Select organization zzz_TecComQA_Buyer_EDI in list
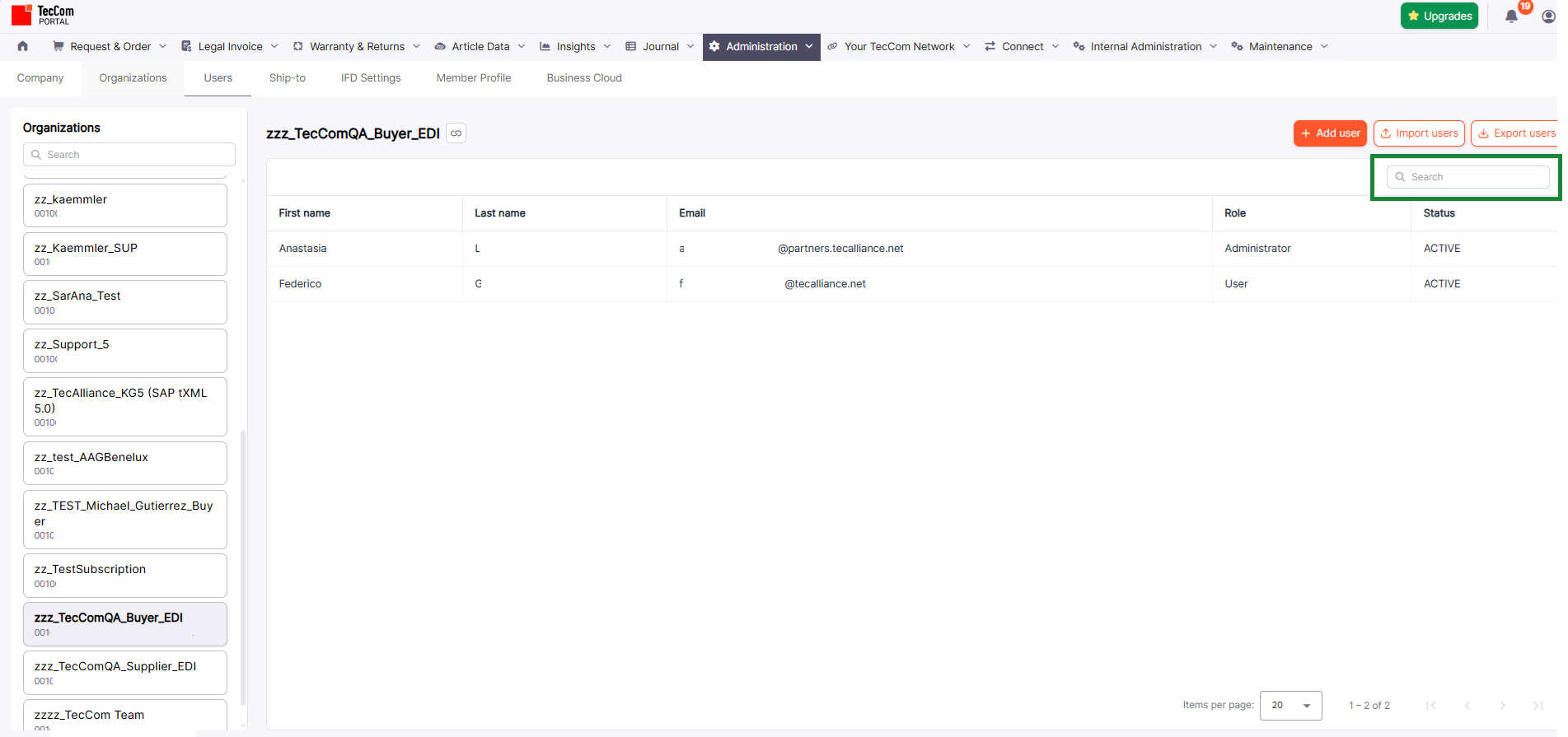This screenshot has height=737, width=1568. 125,624
